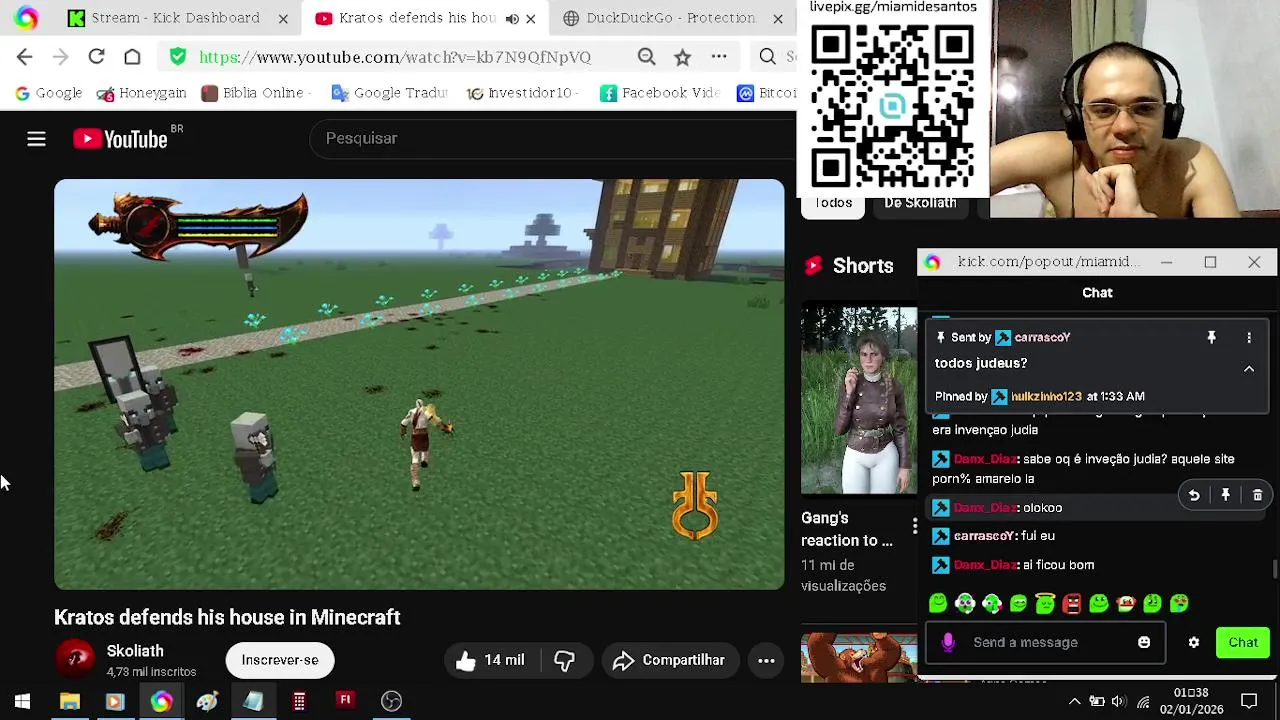Image resolution: width=1280 pixels, height=720 pixels.
Task: Dislike the video with thumbs down
Action: (x=564, y=660)
